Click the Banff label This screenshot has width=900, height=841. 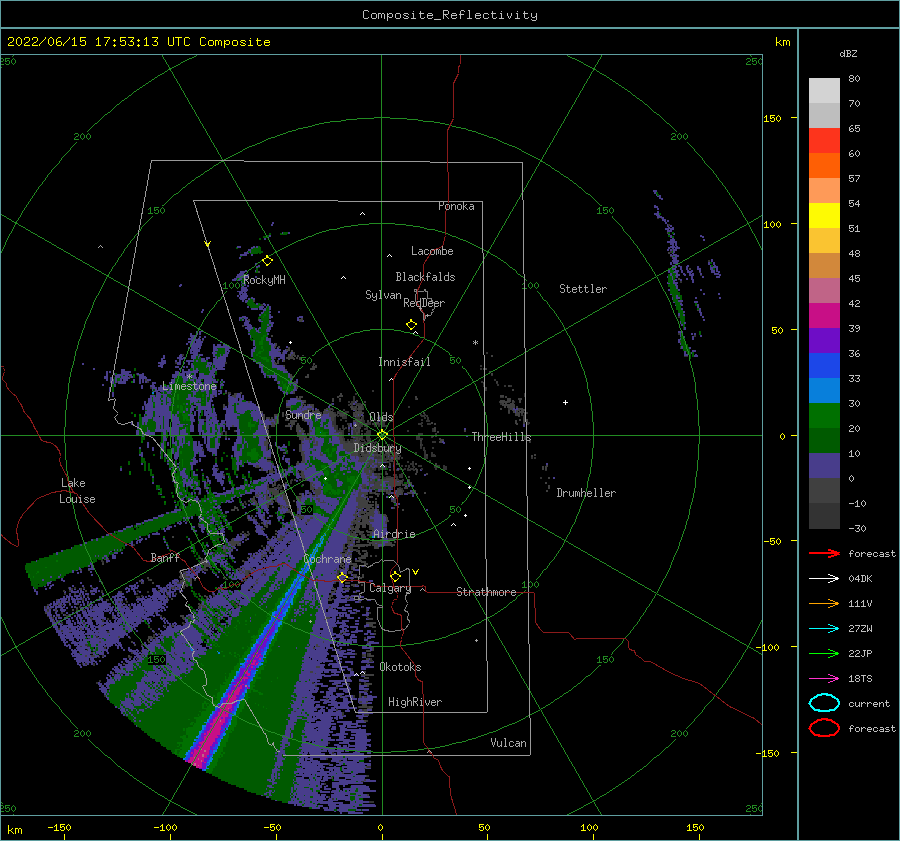click(x=165, y=558)
